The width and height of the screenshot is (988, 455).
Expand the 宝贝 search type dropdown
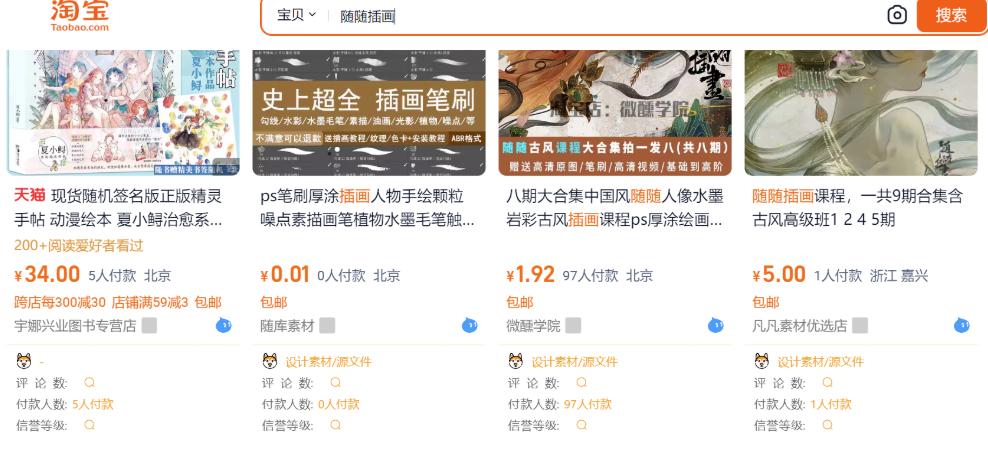pos(296,15)
